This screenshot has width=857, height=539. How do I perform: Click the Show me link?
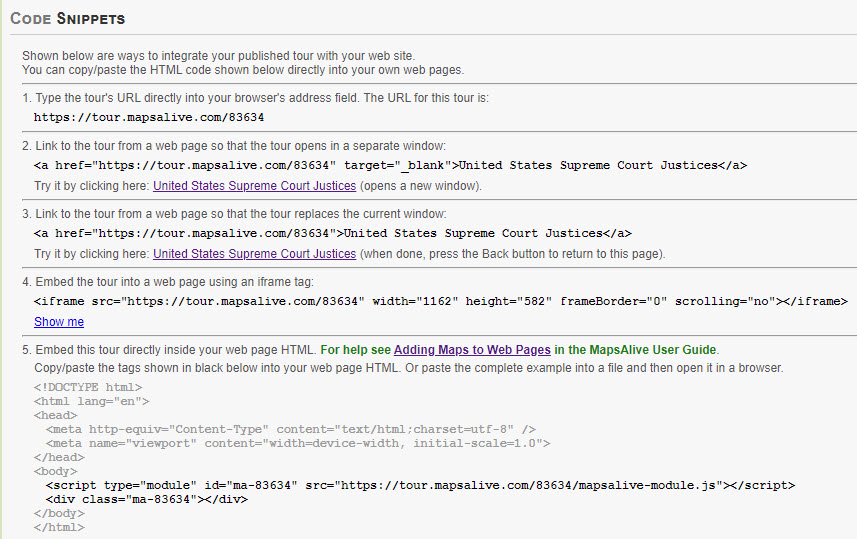tap(59, 322)
